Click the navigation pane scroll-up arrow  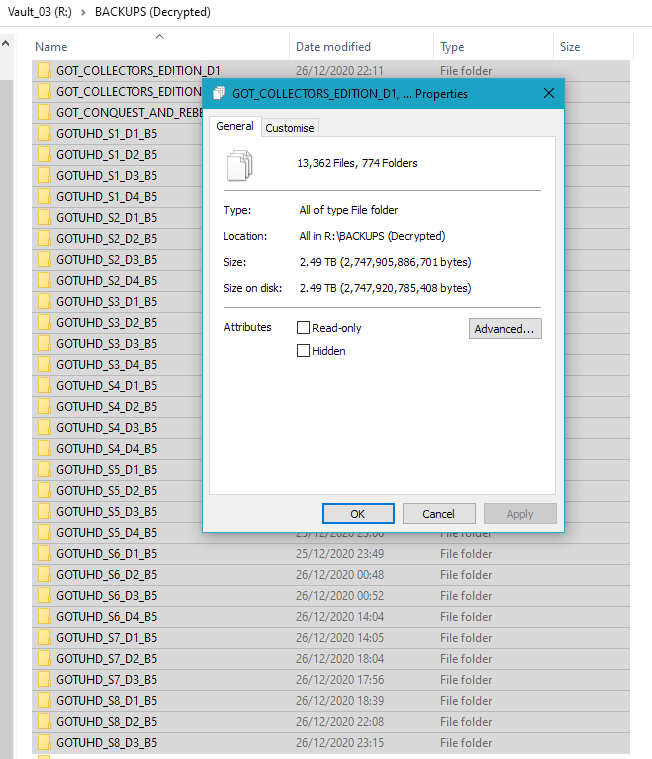(x=5, y=44)
